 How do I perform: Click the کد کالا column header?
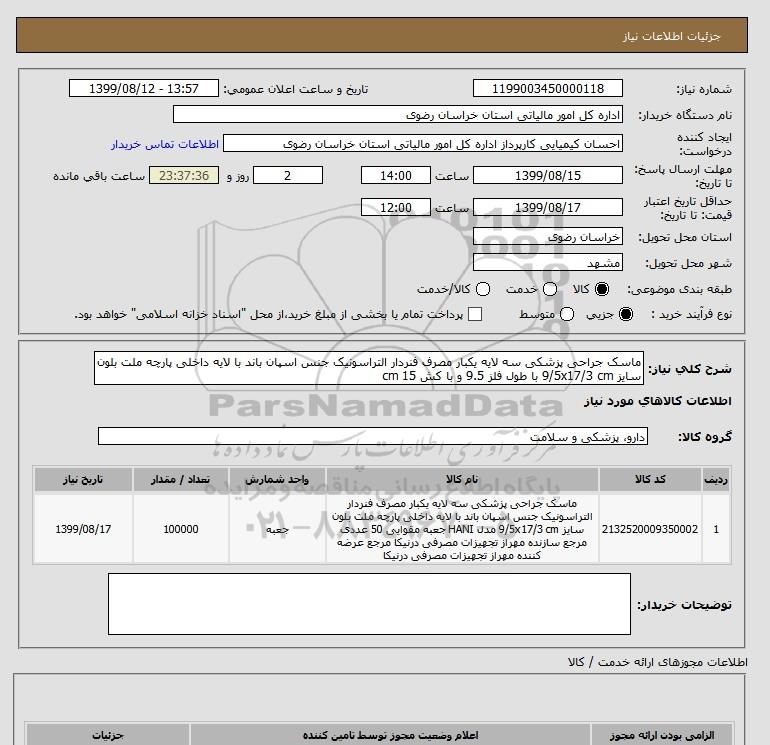pos(650,479)
